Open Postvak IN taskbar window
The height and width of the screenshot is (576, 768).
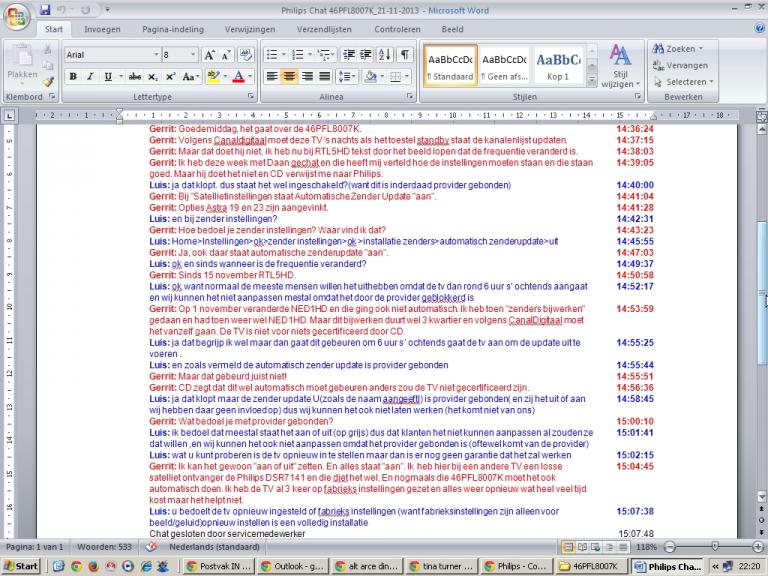click(x=219, y=566)
